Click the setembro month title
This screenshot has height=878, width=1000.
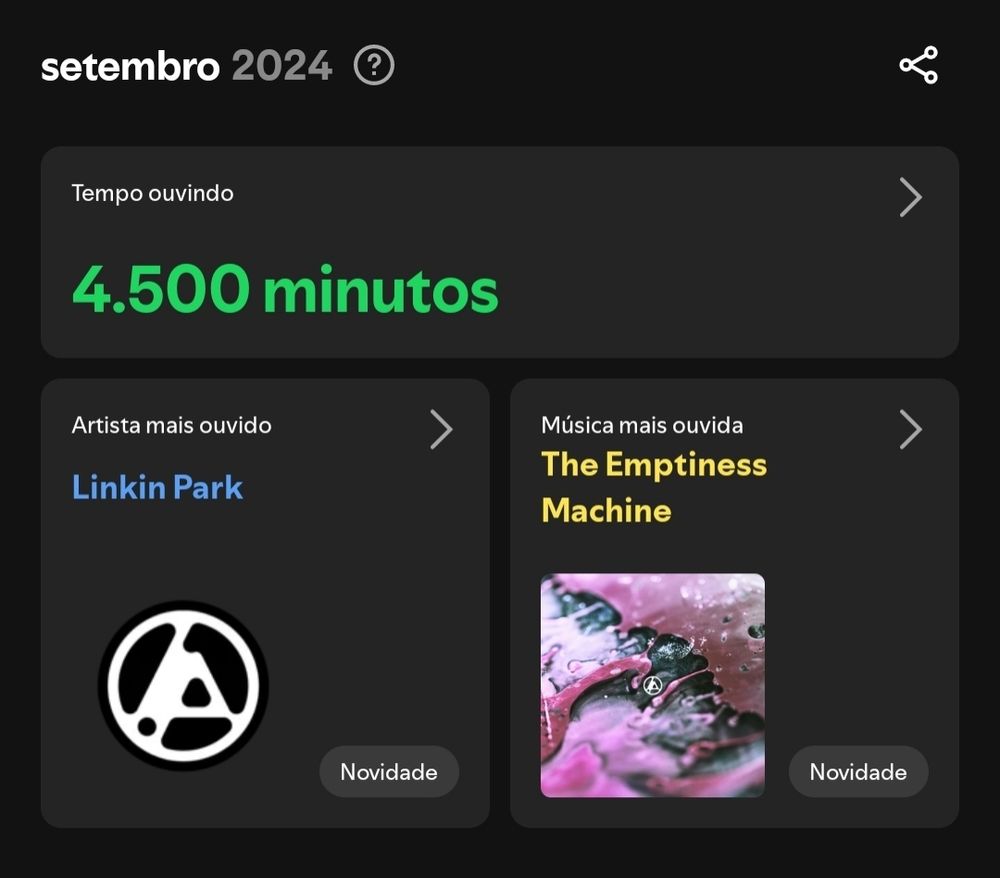click(x=131, y=66)
